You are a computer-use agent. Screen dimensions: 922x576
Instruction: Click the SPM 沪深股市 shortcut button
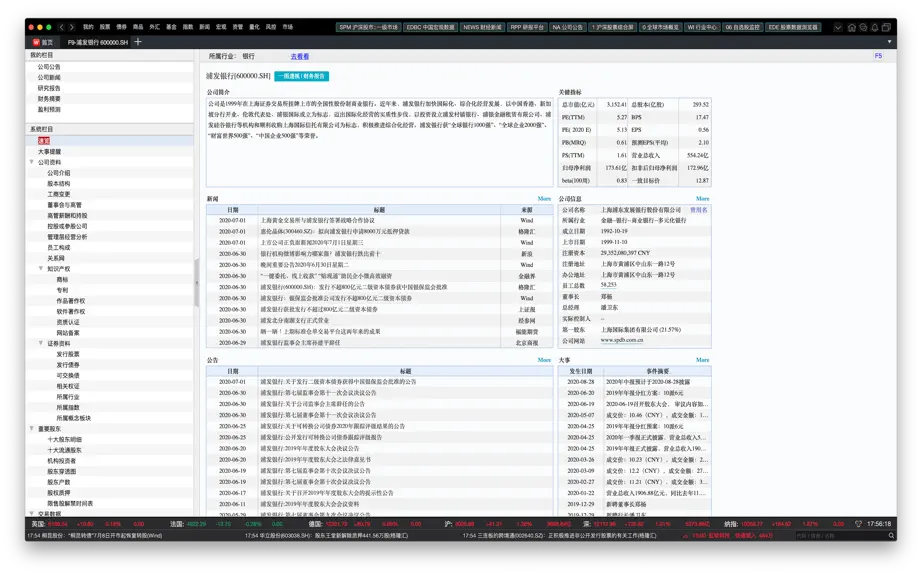[x=369, y=27]
